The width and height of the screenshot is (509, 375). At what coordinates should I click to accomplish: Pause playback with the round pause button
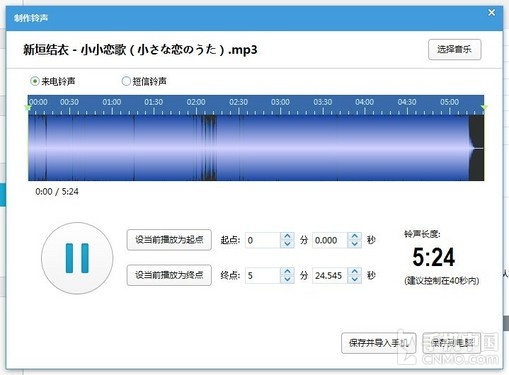[x=77, y=258]
